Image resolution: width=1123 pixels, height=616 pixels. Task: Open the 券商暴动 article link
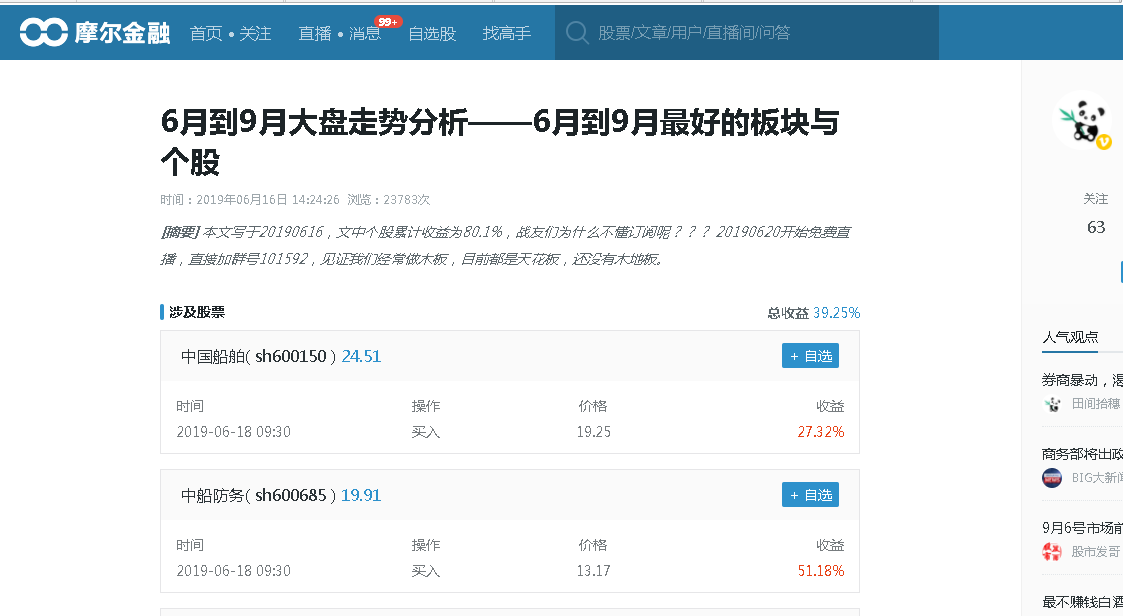1082,380
